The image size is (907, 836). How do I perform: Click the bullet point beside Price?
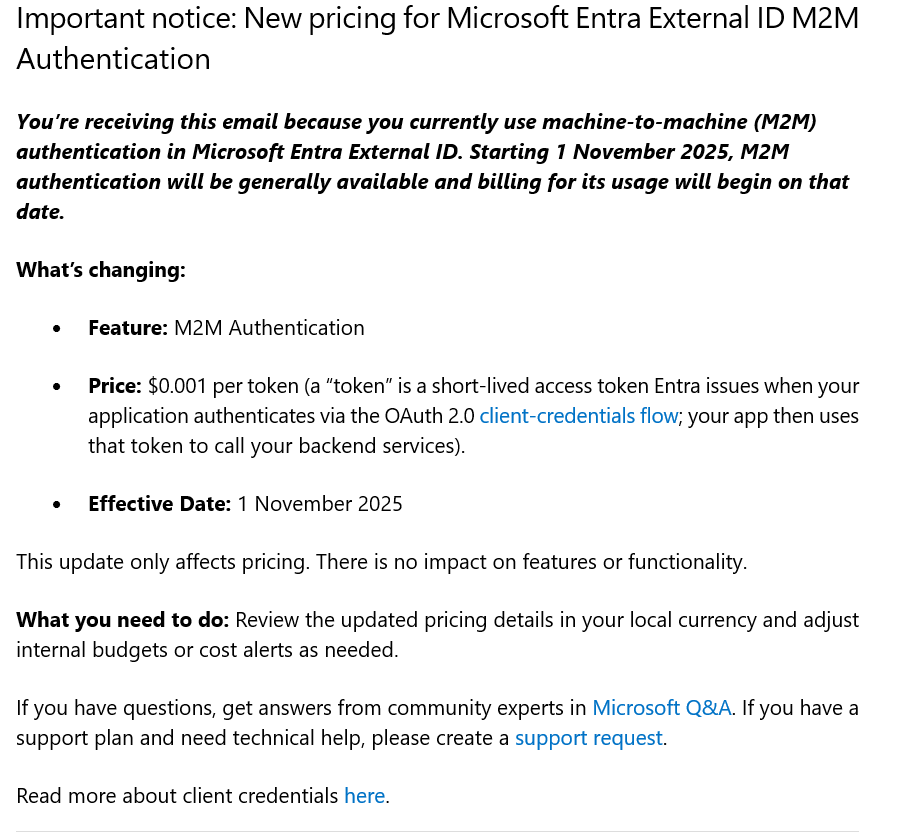57,387
